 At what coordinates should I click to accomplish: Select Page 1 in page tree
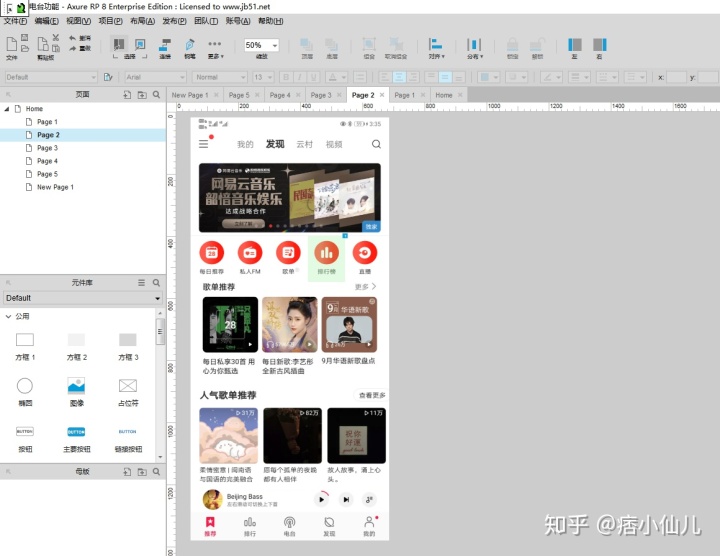click(x=47, y=122)
